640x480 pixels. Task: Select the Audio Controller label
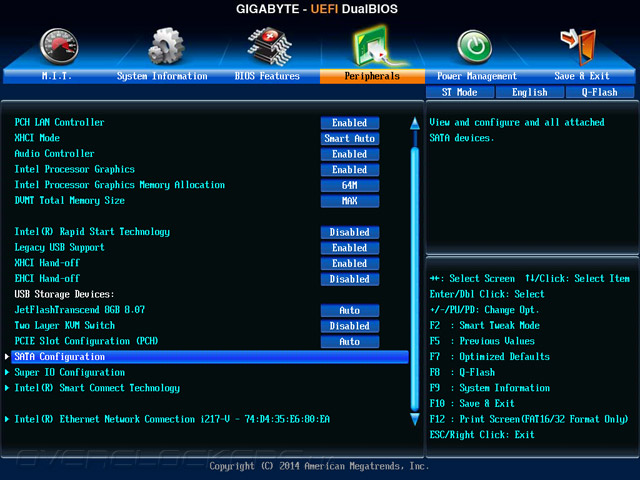click(x=54, y=153)
